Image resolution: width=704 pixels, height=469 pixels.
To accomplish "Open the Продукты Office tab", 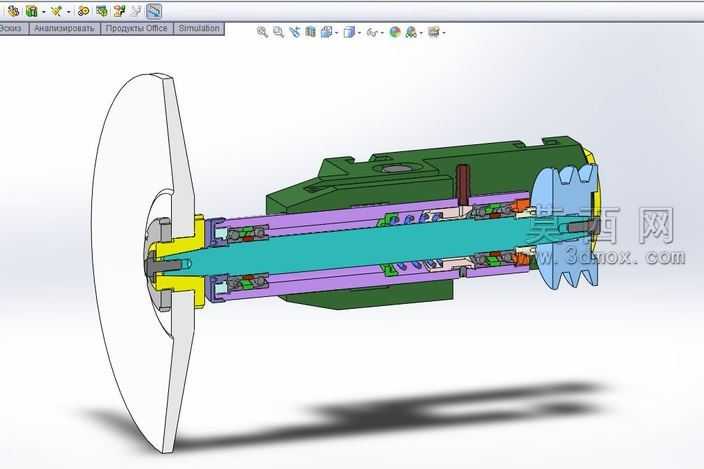I will [136, 28].
